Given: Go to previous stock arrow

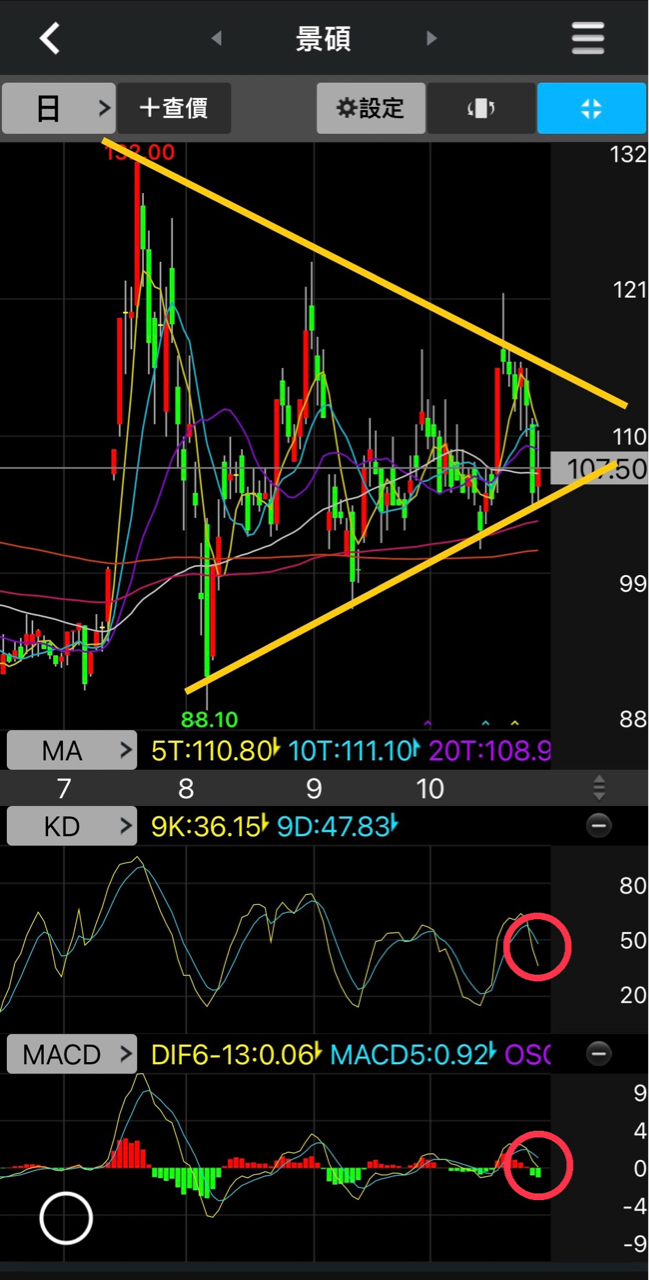Looking at the screenshot, I should (x=216, y=39).
